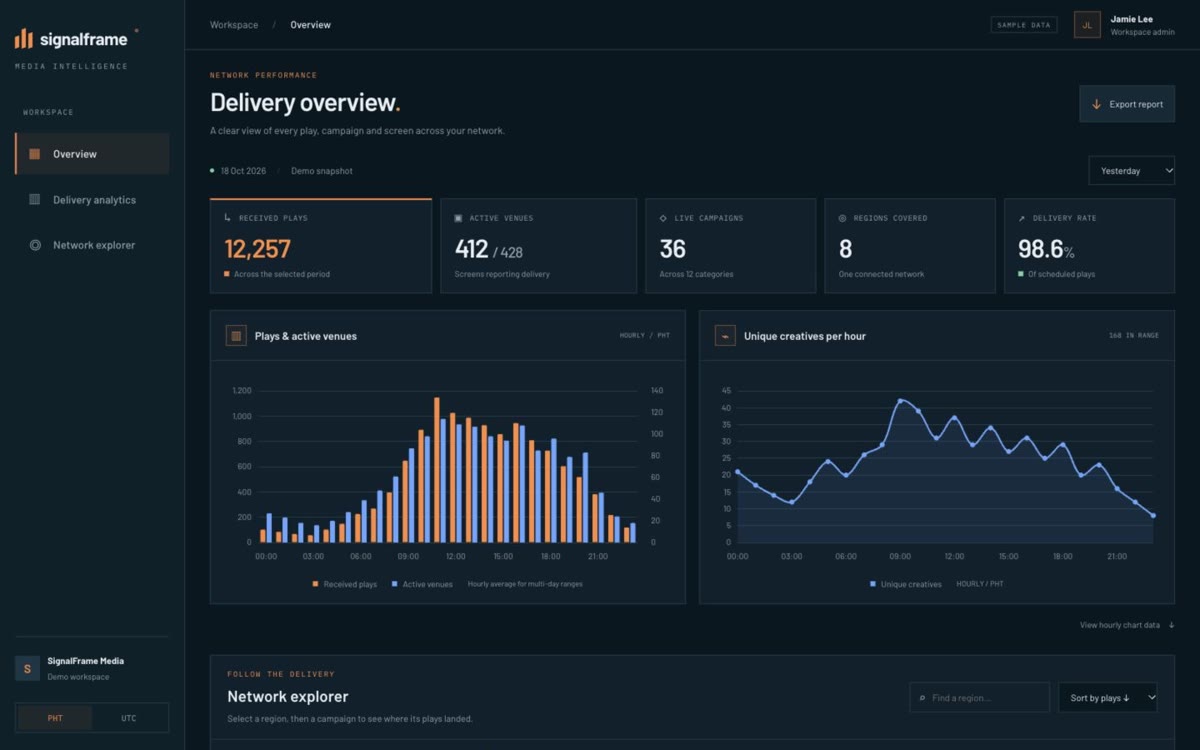Click the Delivery rate arrow icon

[1022, 218]
